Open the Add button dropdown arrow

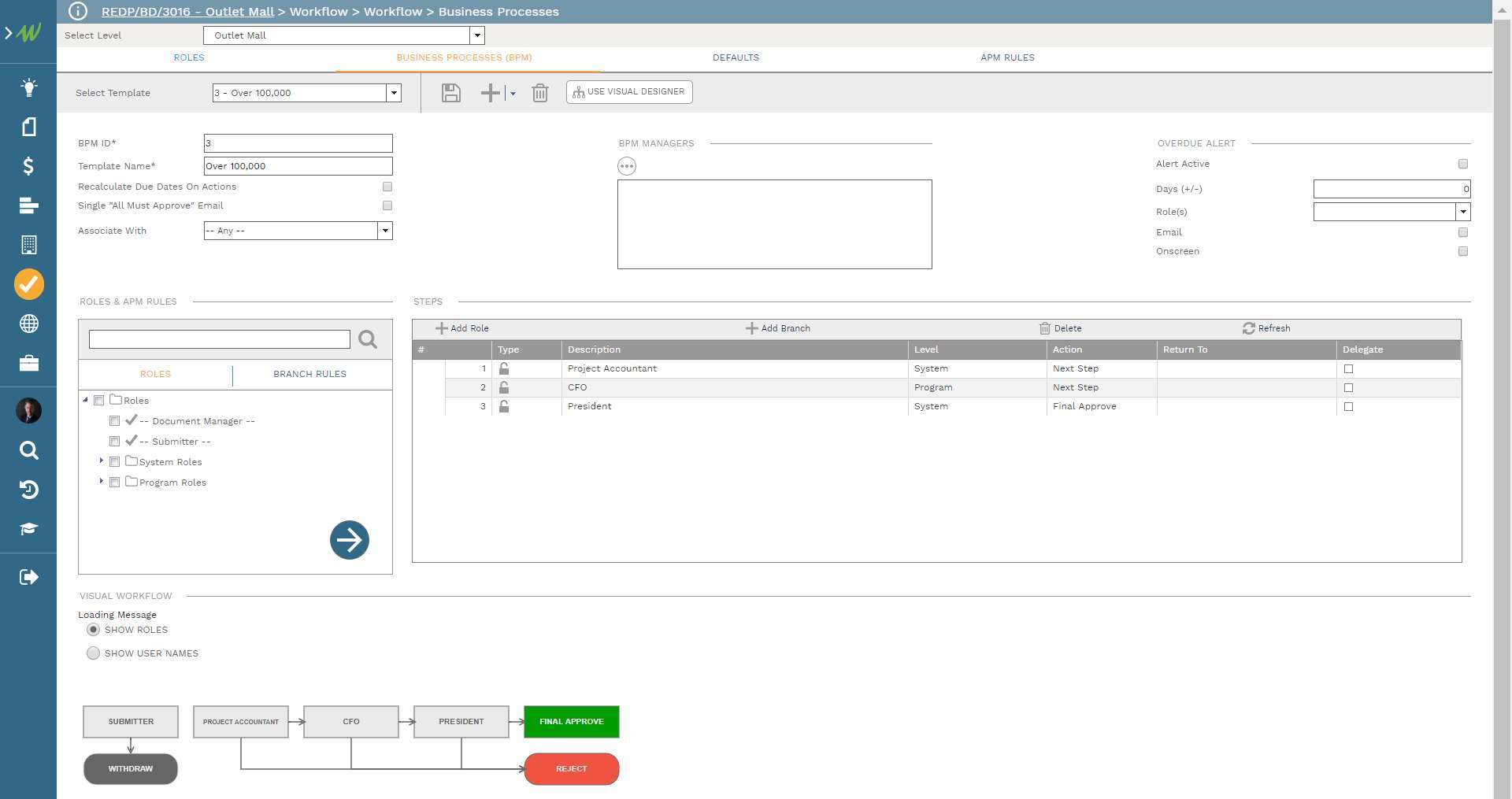click(513, 93)
